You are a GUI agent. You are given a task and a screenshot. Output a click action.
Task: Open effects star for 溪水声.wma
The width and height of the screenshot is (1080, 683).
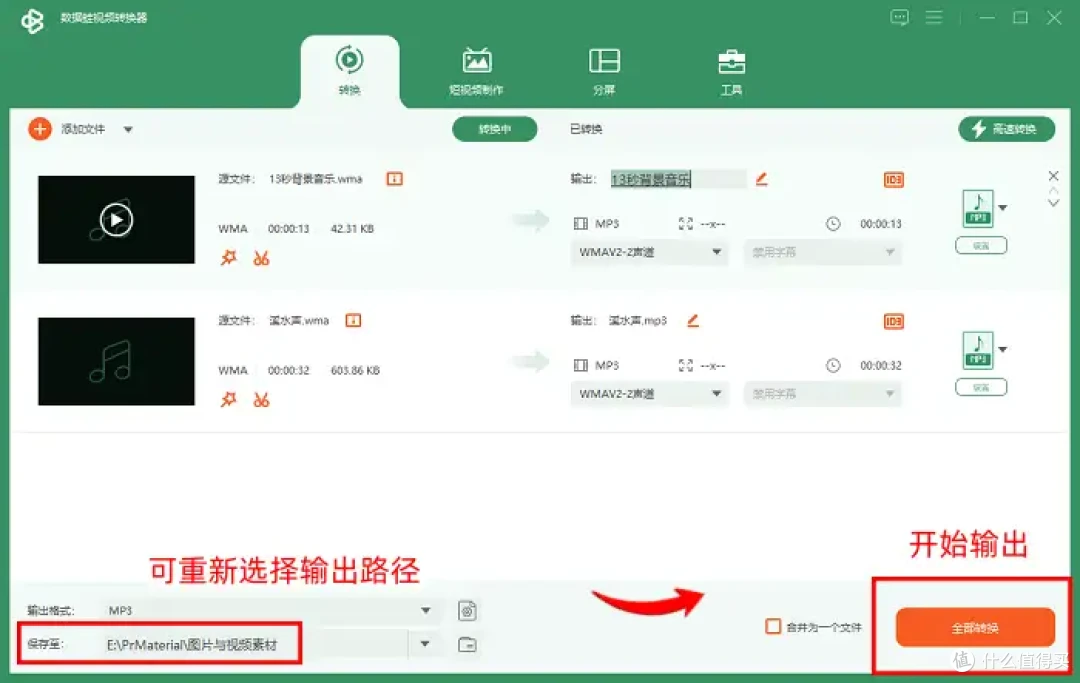coord(229,399)
